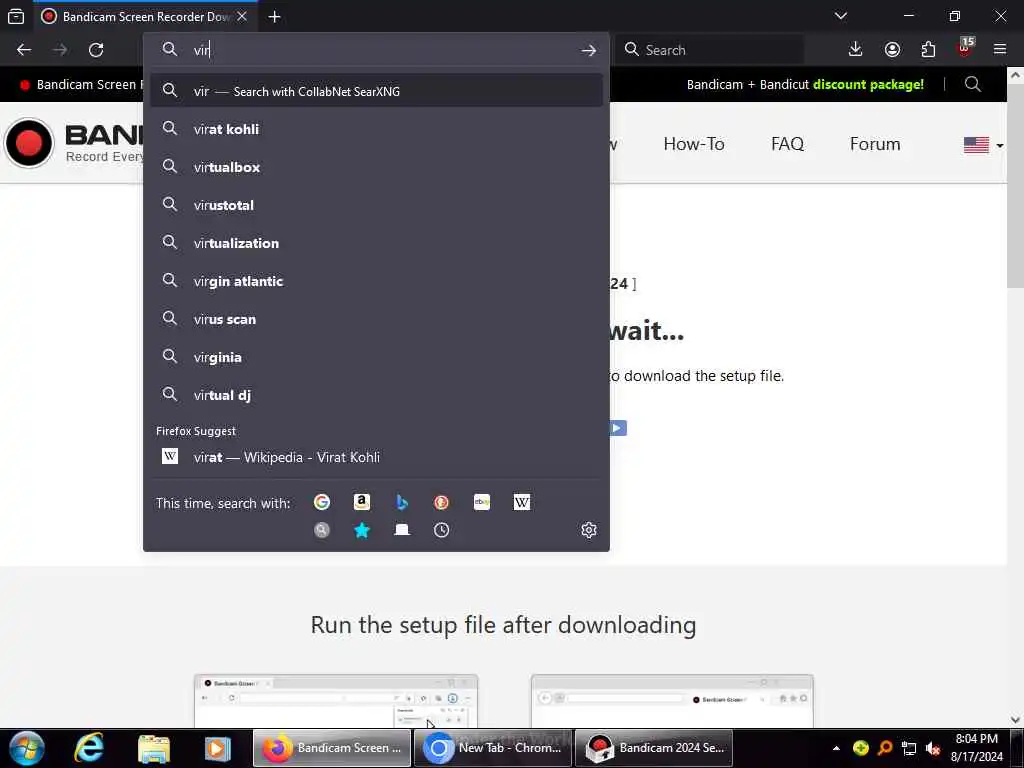The width and height of the screenshot is (1024, 768).
Task: Open the Downloads panel icon
Action: click(855, 50)
